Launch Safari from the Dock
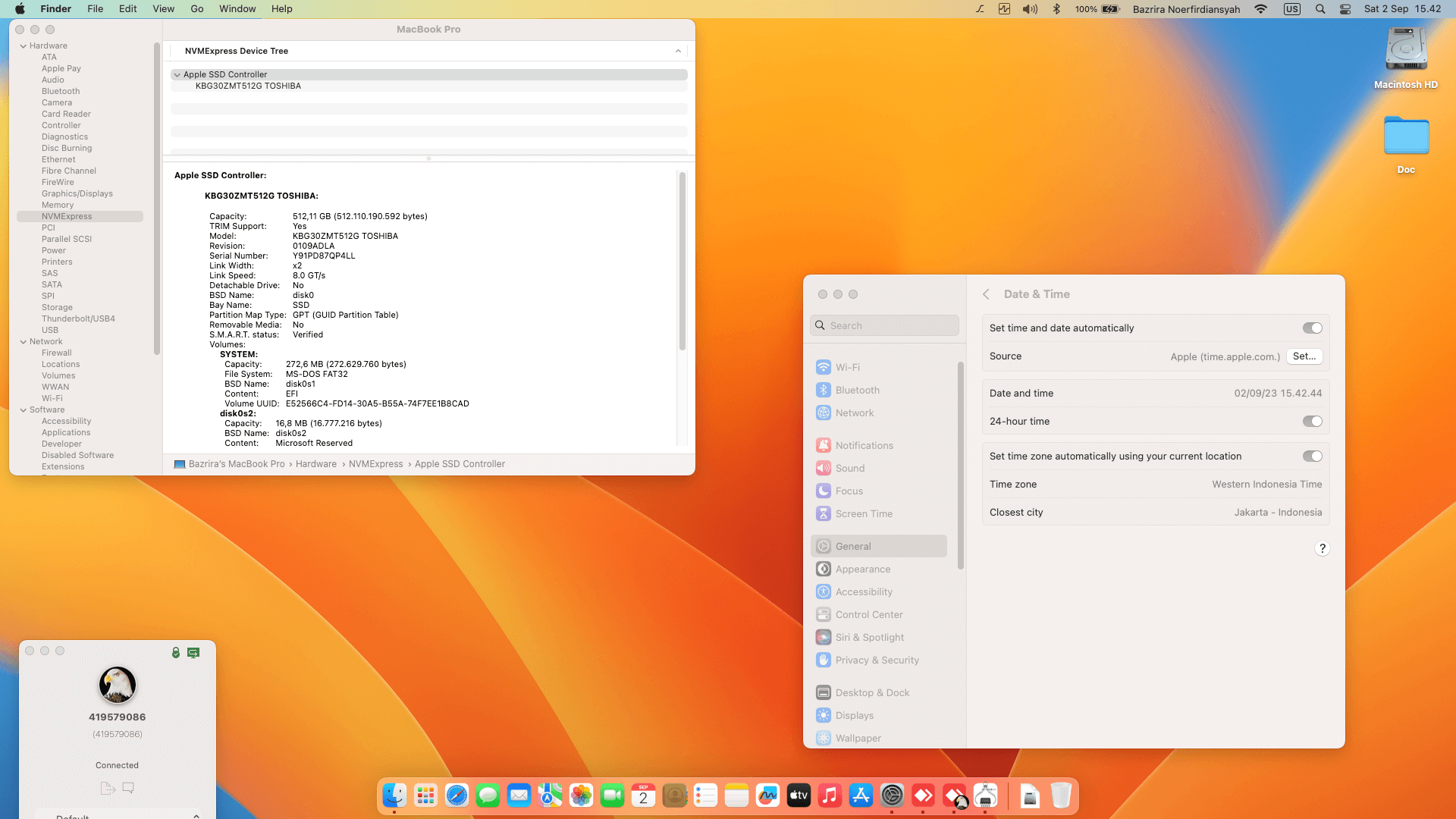 coord(457,795)
